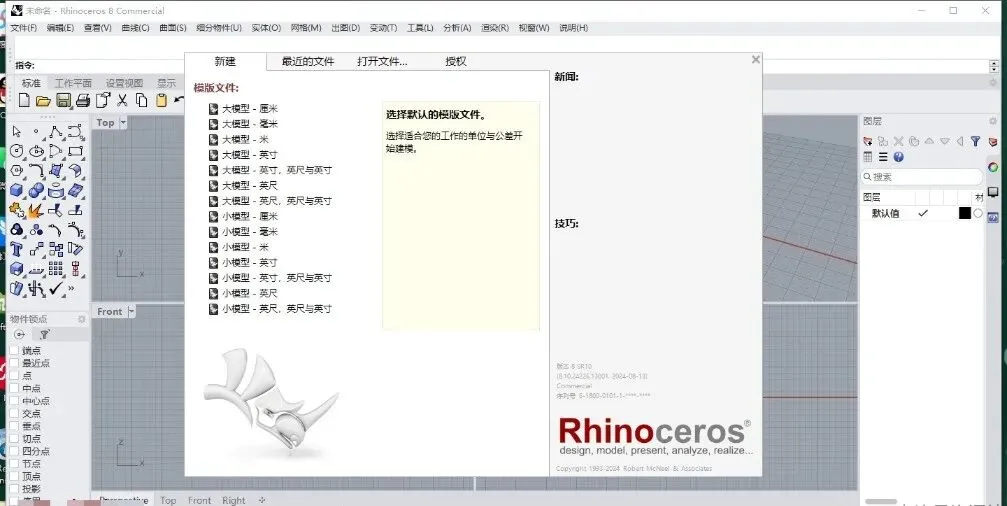
Task: Expand more sidebar tools with chevrons
Action: [x=71, y=288]
